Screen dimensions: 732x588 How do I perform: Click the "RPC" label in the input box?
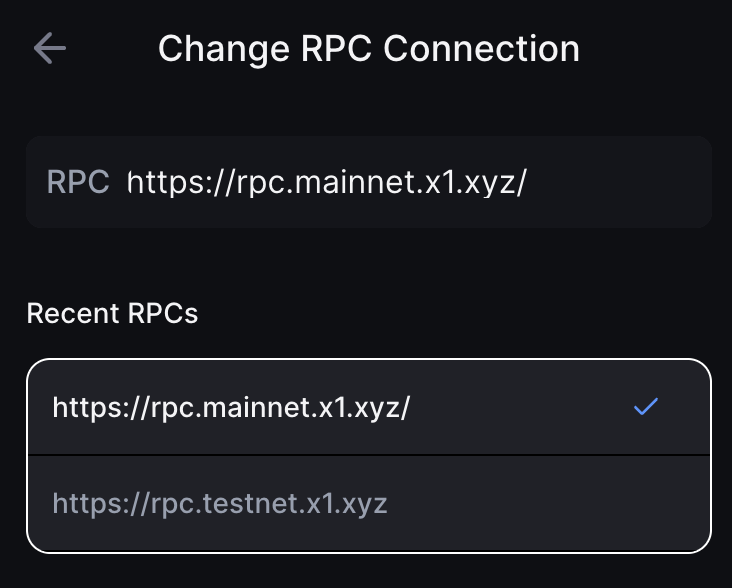78,182
